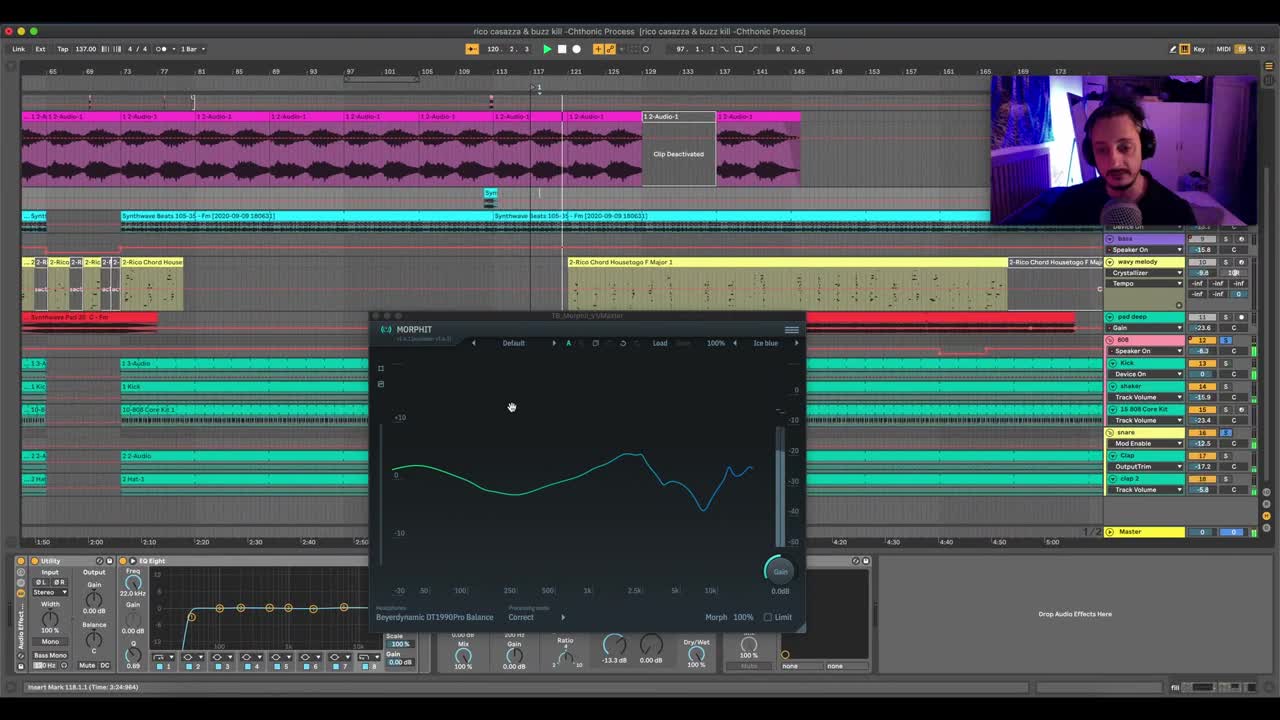Open MORPHIT hamburger menu
The height and width of the screenshot is (720, 1280).
pos(791,330)
